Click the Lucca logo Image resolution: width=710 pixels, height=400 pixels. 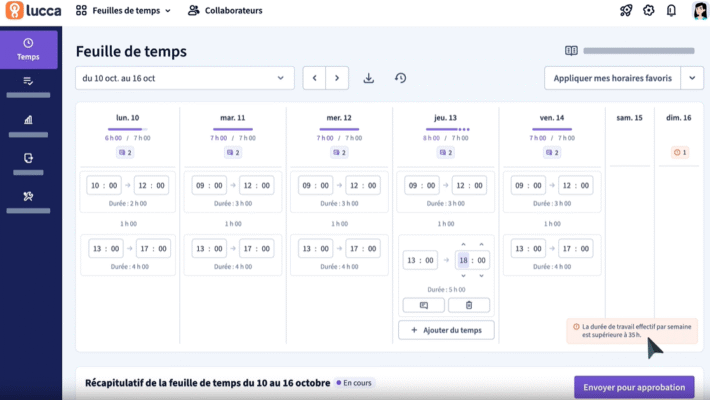[x=34, y=10]
